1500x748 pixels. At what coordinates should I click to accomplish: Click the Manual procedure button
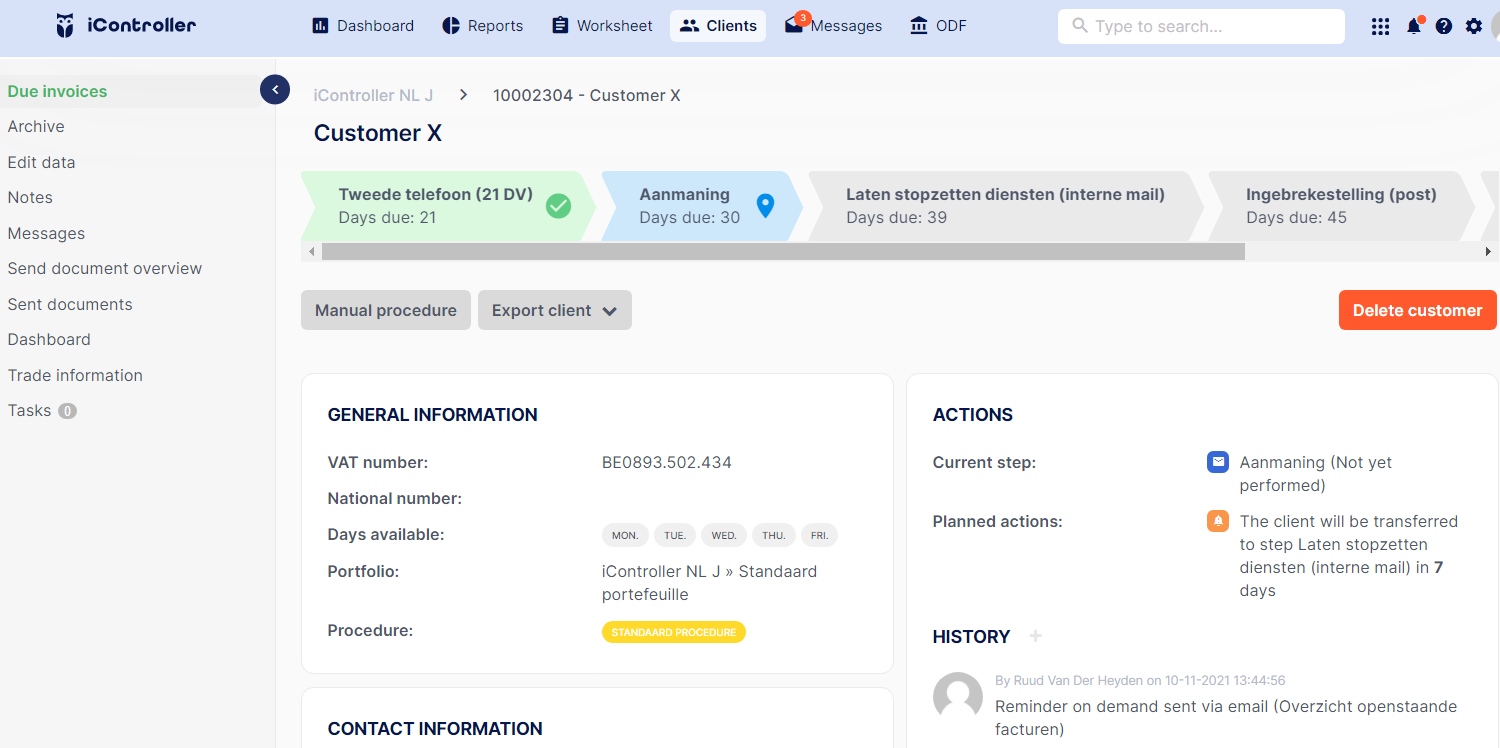point(386,310)
